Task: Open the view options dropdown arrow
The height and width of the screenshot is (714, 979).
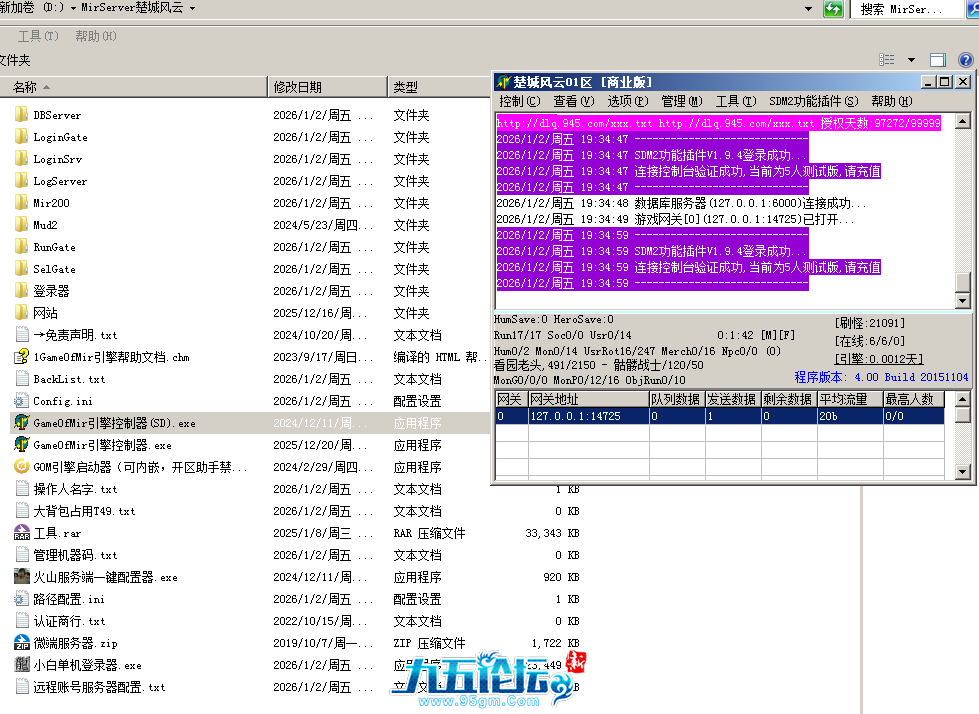Action: [911, 60]
